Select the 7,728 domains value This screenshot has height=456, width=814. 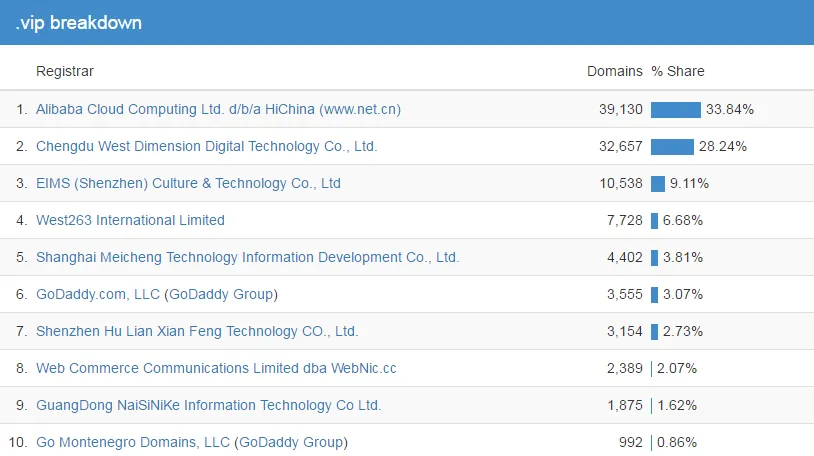(625, 220)
